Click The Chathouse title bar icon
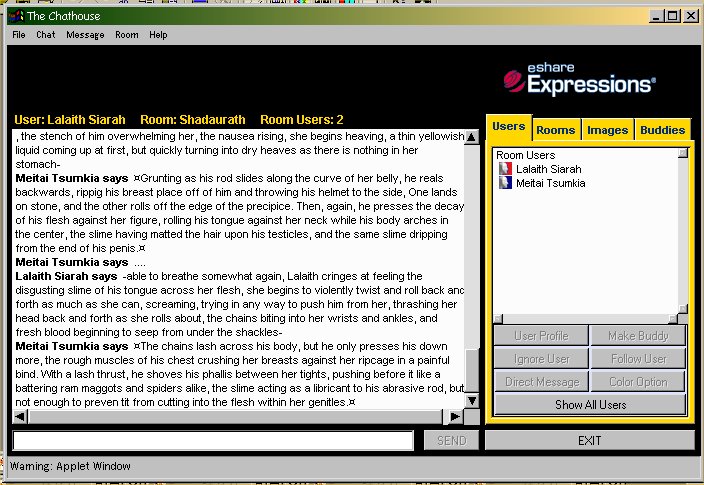The height and width of the screenshot is (485, 704). (16, 16)
